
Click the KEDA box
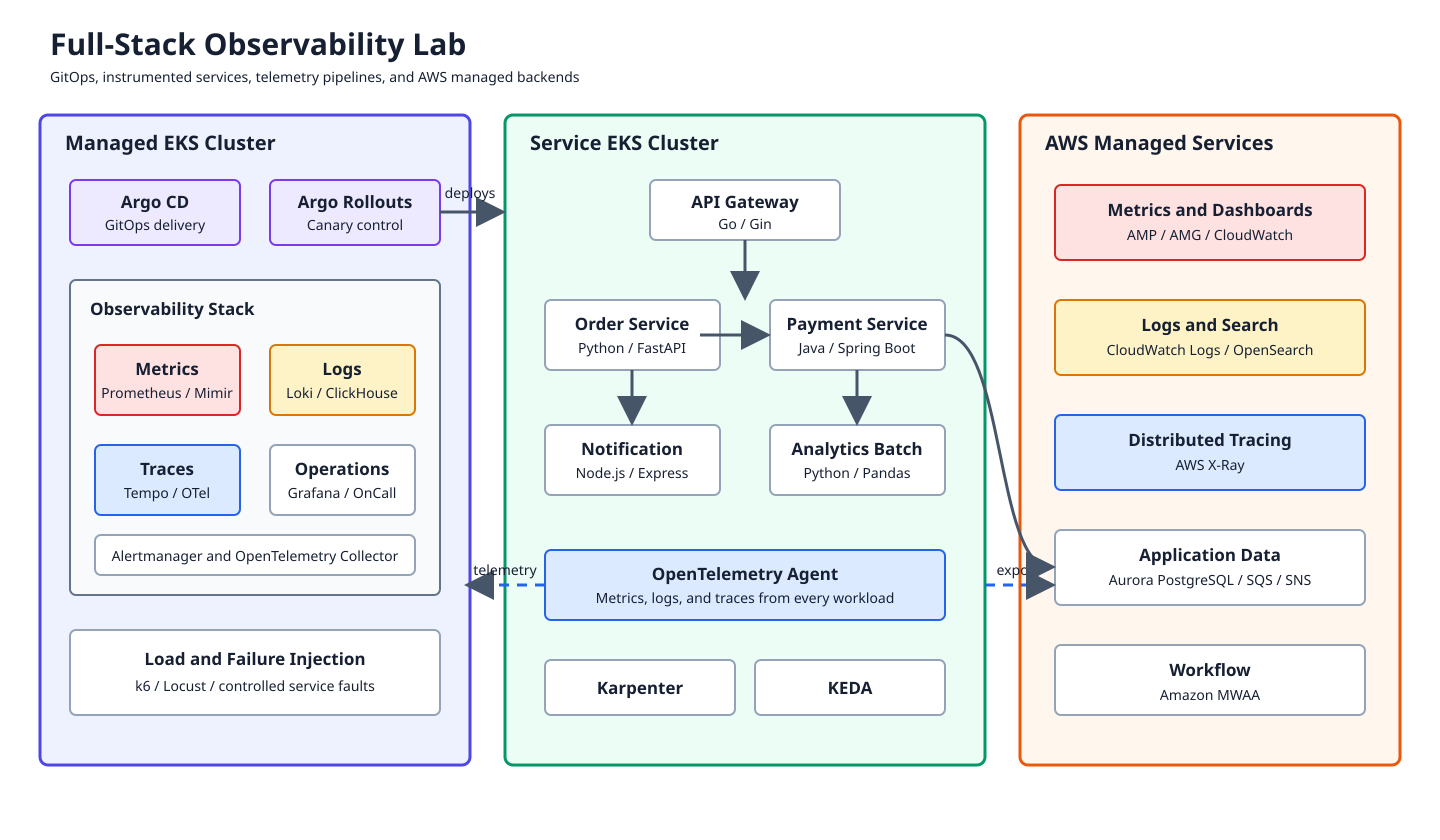pos(850,687)
